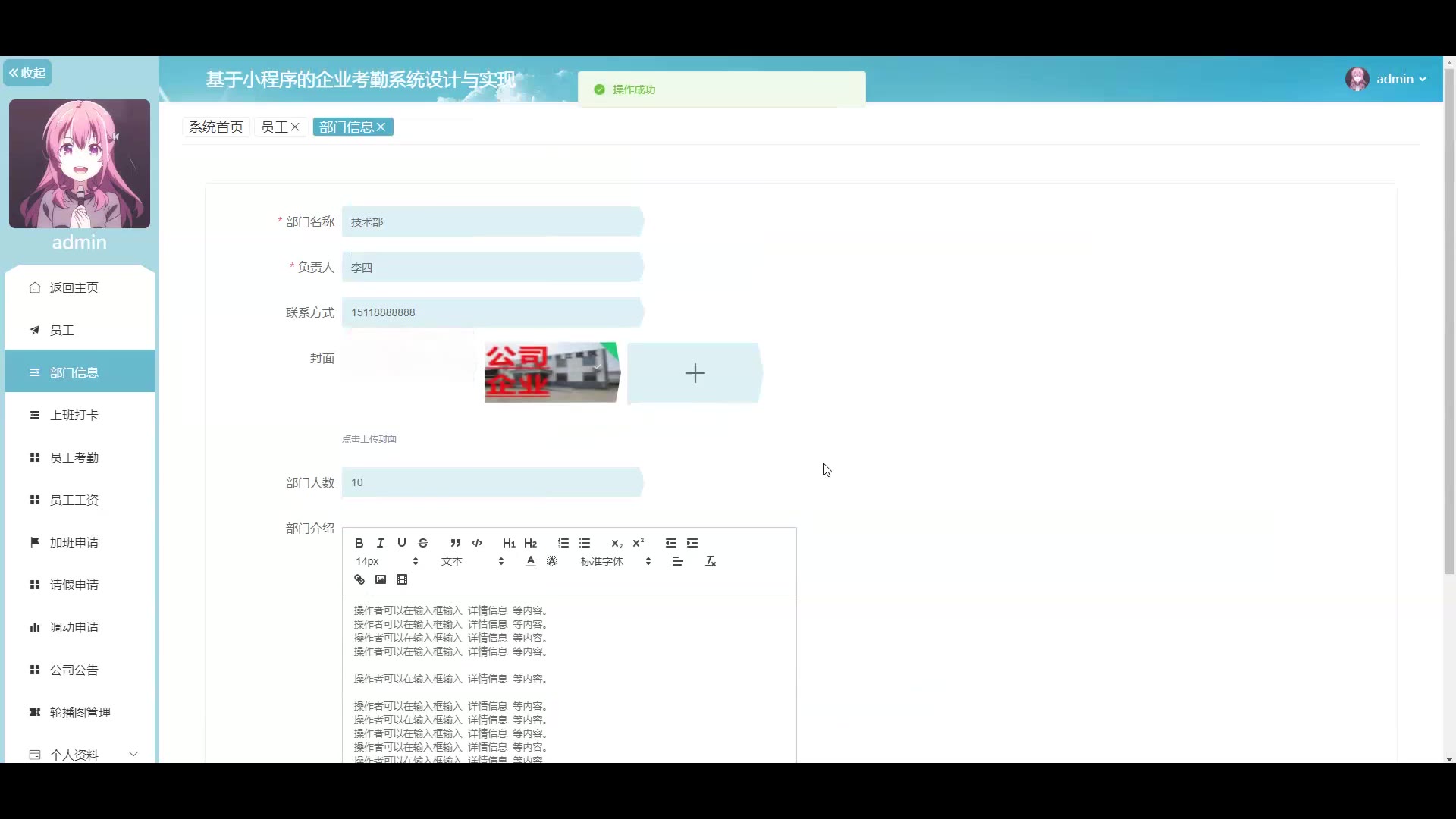Screen dimensions: 1456x819
Task: Insert a blockquote in editor
Action: click(455, 543)
